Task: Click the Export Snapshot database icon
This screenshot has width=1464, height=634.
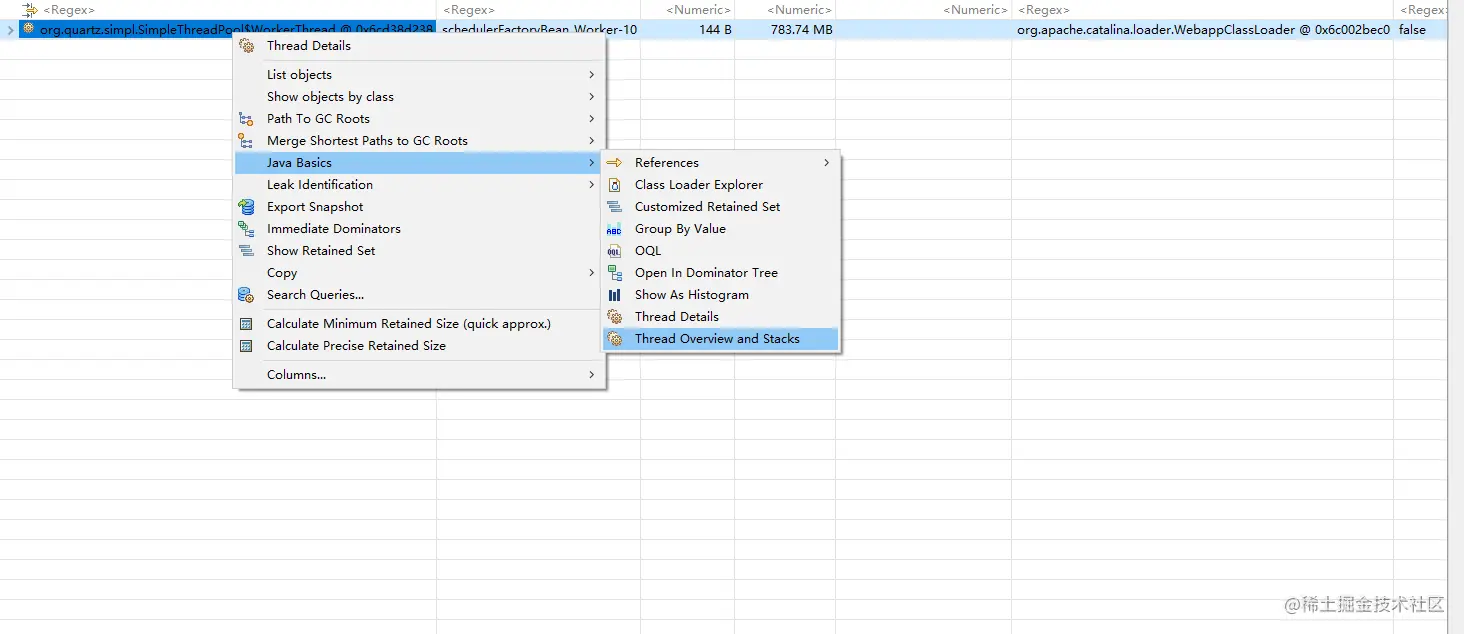Action: (246, 207)
